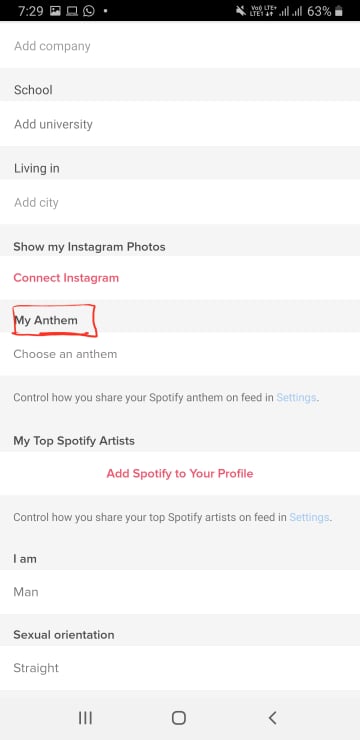Open recent apps with three-bar icon

(x=85, y=718)
